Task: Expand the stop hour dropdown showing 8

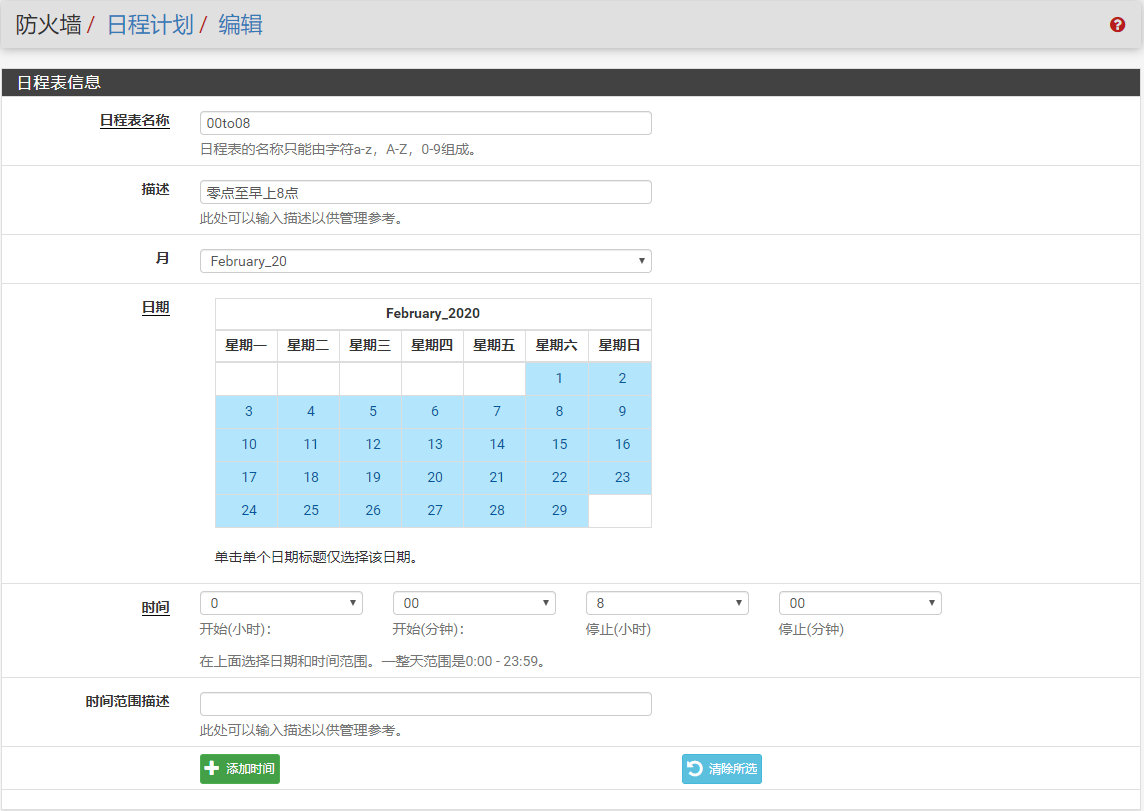Action: point(667,603)
